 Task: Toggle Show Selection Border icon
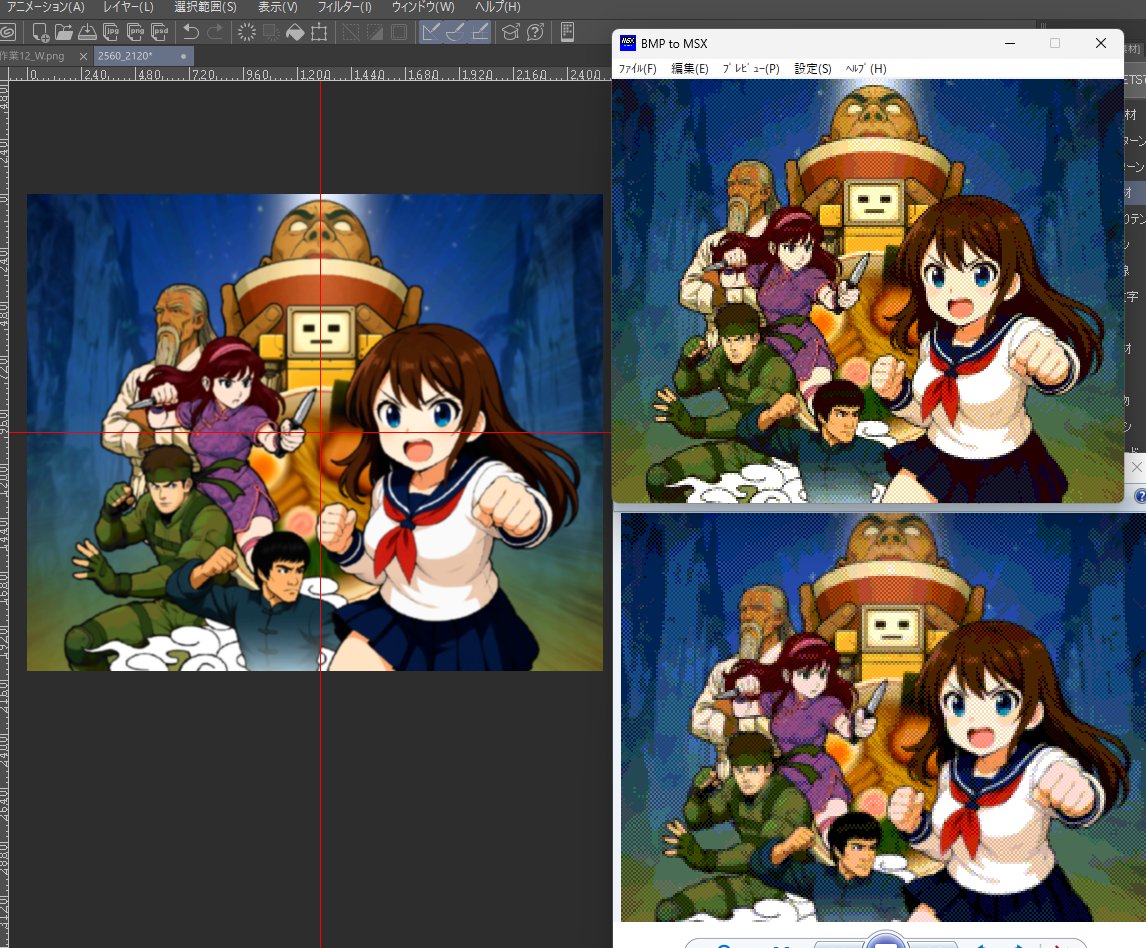pyautogui.click(x=399, y=32)
